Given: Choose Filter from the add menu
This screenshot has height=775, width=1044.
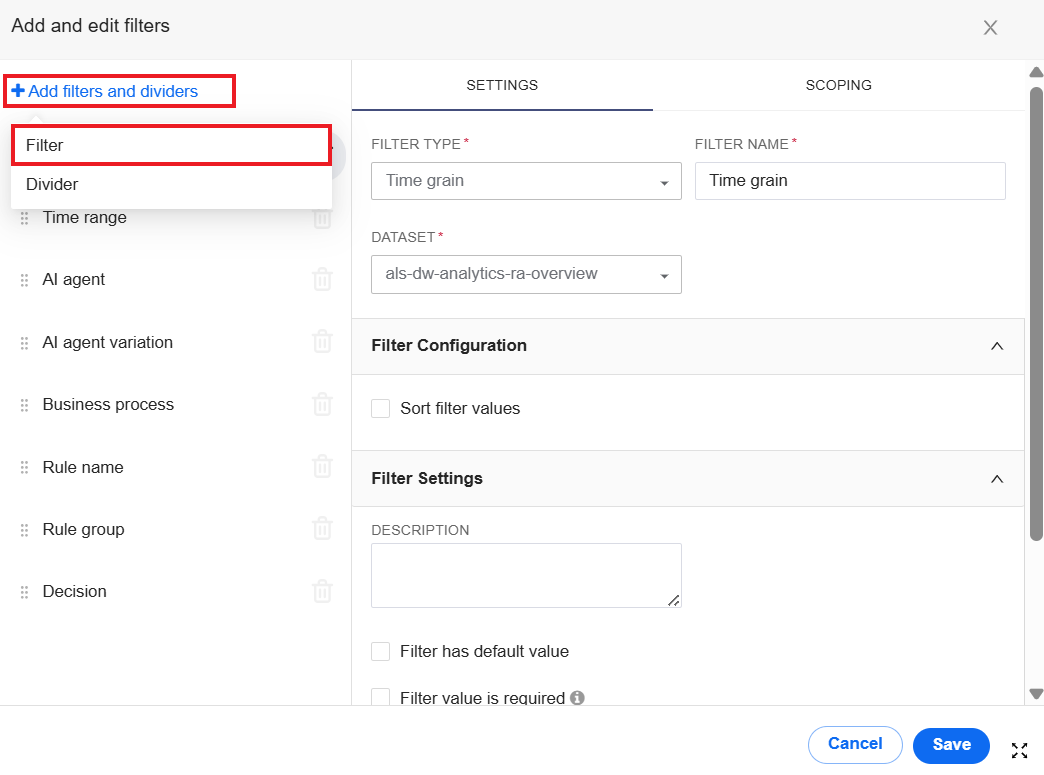Looking at the screenshot, I should pos(171,145).
